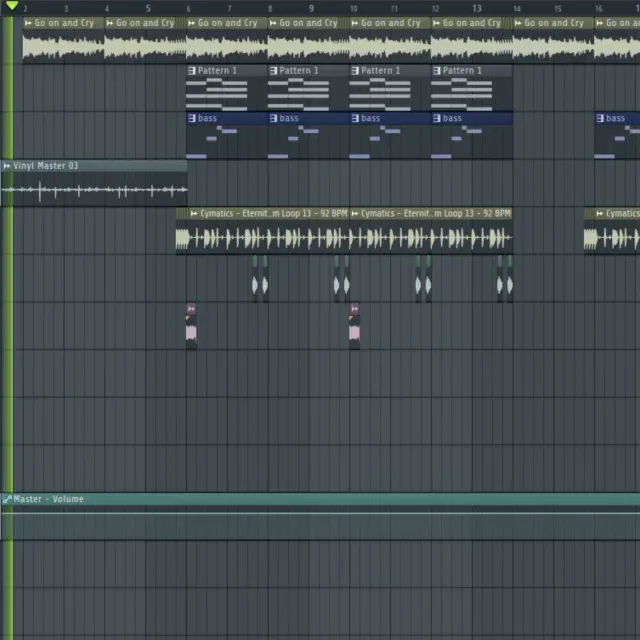Click the first Cymatics Loop 13 clip audio icon

[x=194, y=213]
